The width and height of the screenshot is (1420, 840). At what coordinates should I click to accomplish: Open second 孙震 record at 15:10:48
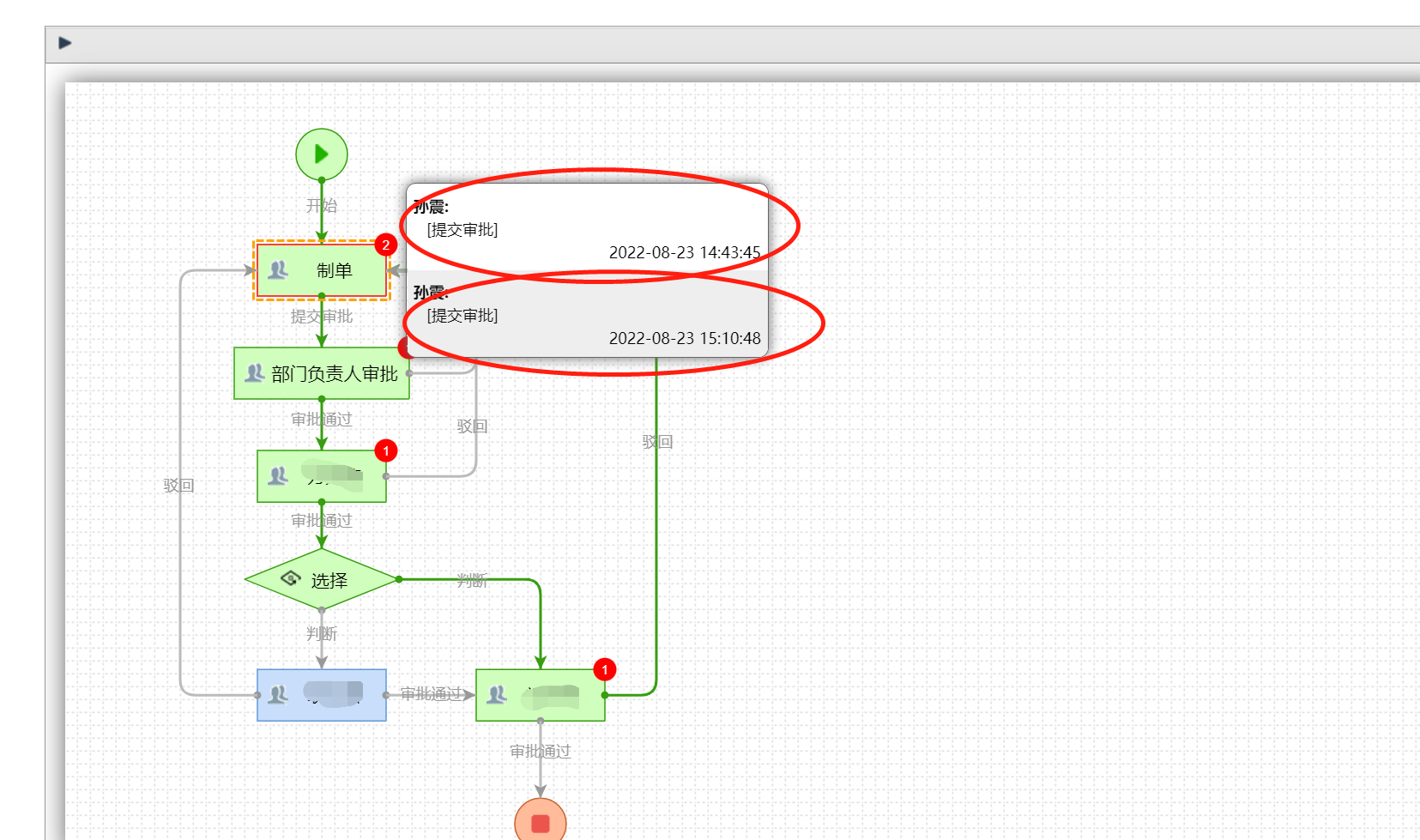[587, 314]
